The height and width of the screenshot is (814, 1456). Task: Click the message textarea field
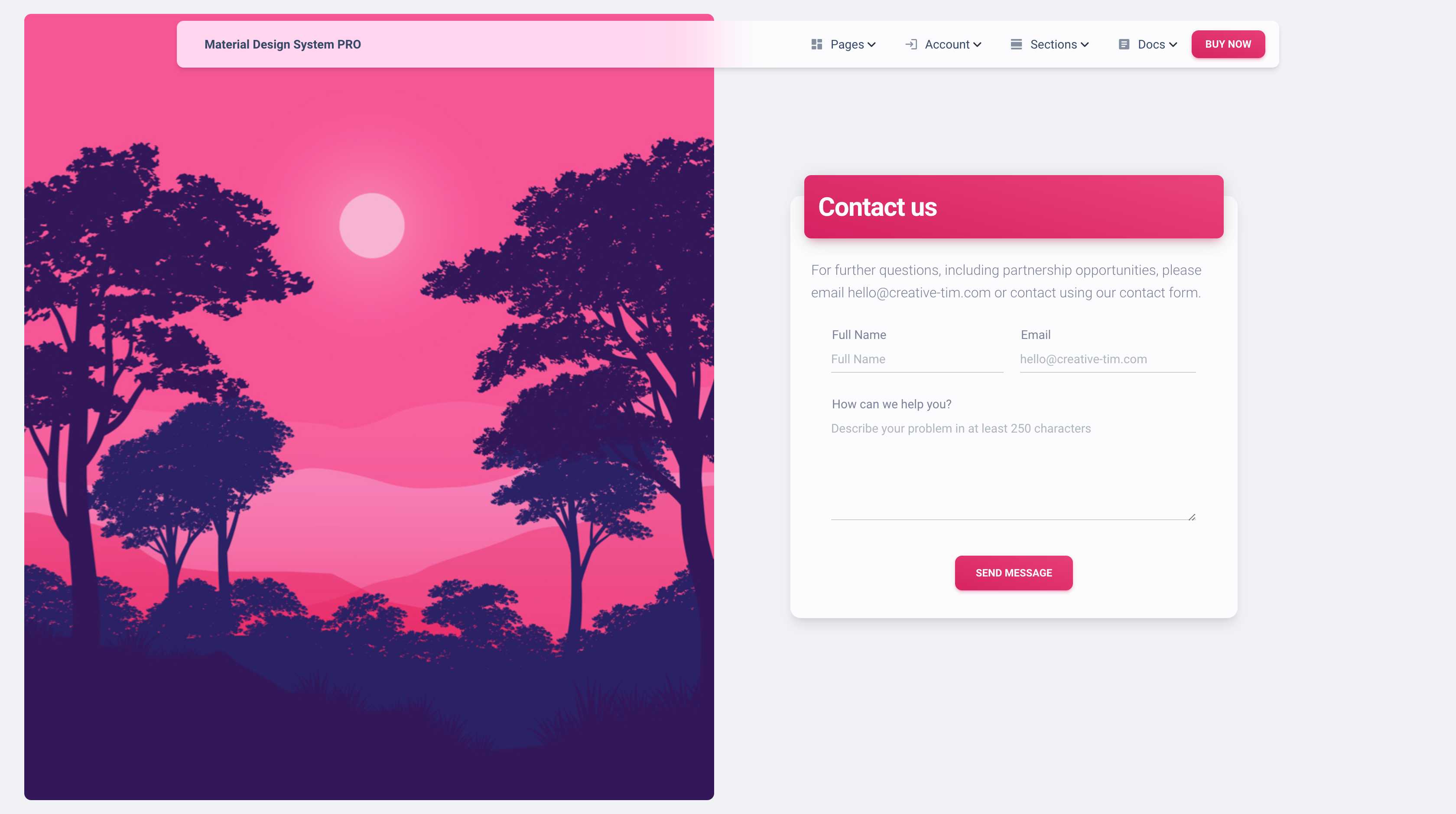(x=1013, y=466)
